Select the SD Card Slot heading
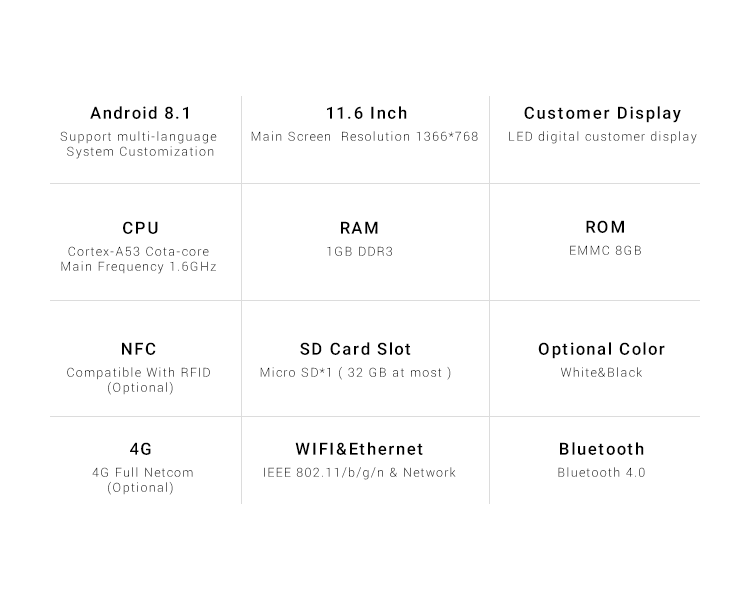 pyautogui.click(x=355, y=349)
